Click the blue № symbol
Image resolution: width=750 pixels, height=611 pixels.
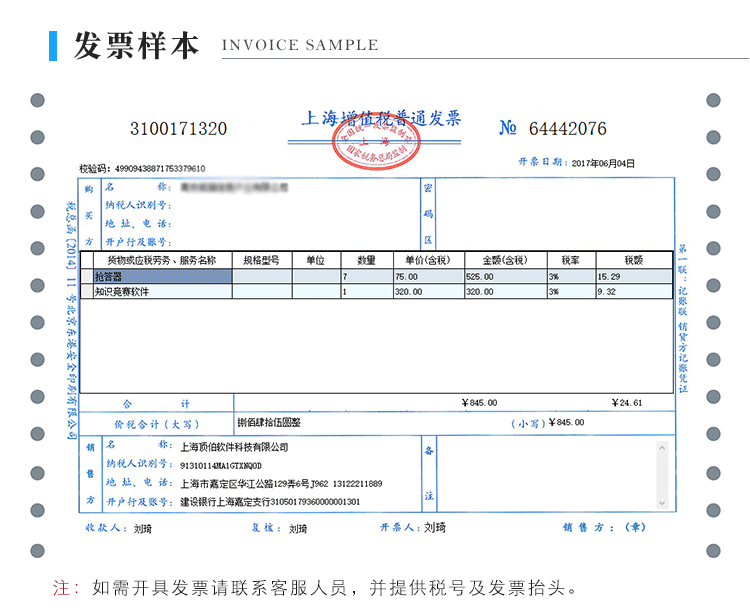coord(508,129)
